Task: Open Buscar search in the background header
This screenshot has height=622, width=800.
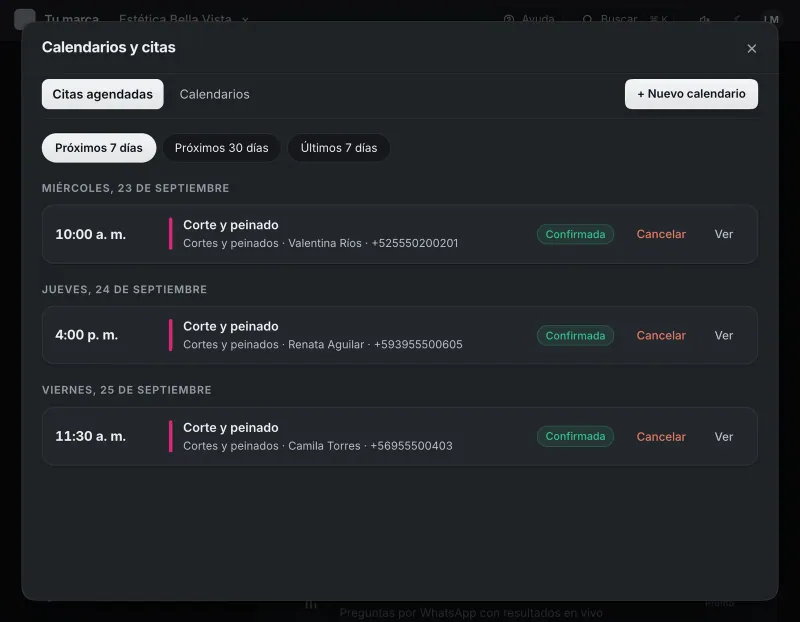Action: (626, 19)
